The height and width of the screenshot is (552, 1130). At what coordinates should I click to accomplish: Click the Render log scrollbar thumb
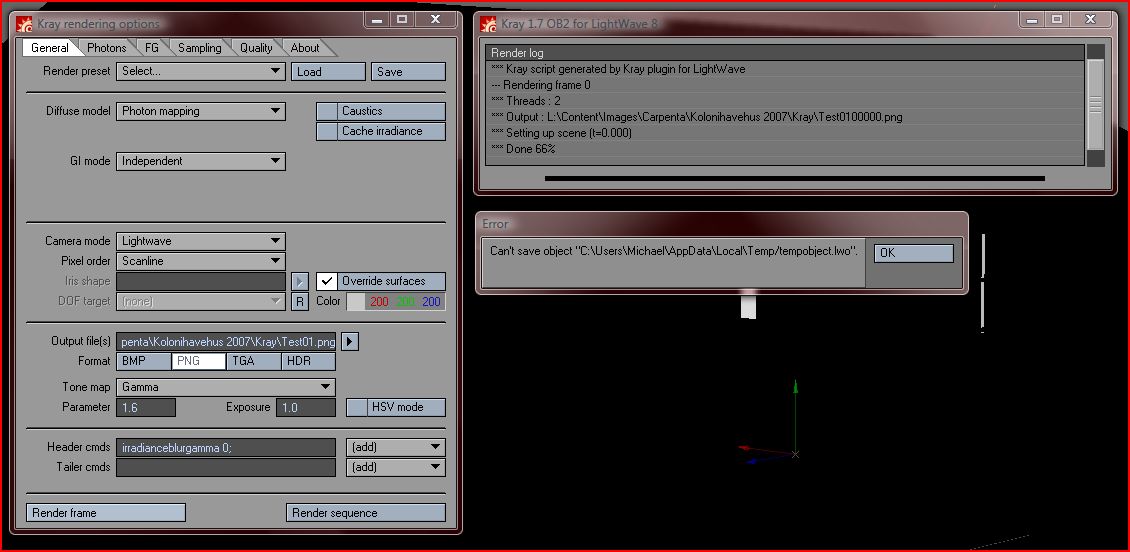[1095, 104]
